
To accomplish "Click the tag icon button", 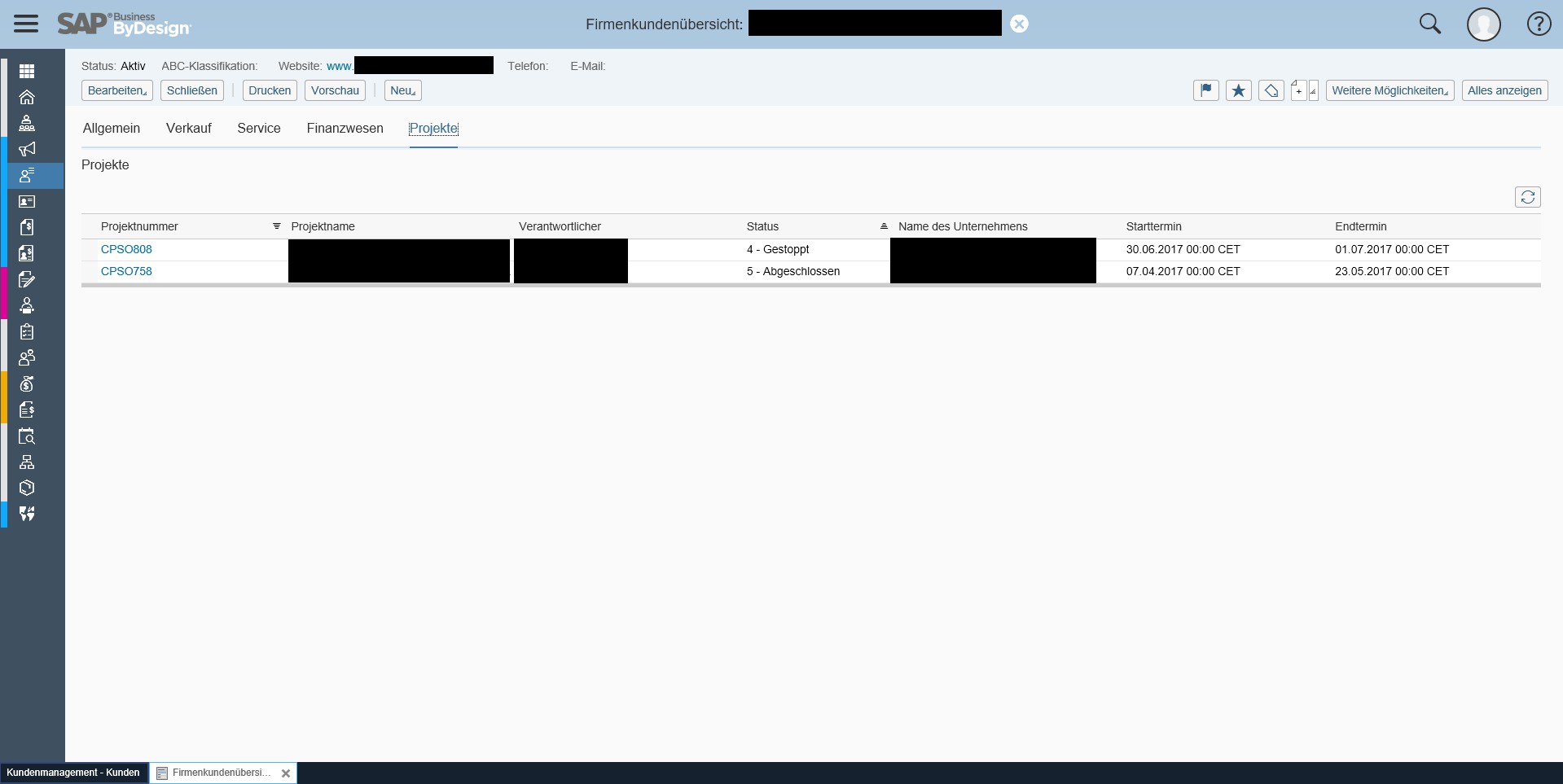I will pyautogui.click(x=1271, y=90).
